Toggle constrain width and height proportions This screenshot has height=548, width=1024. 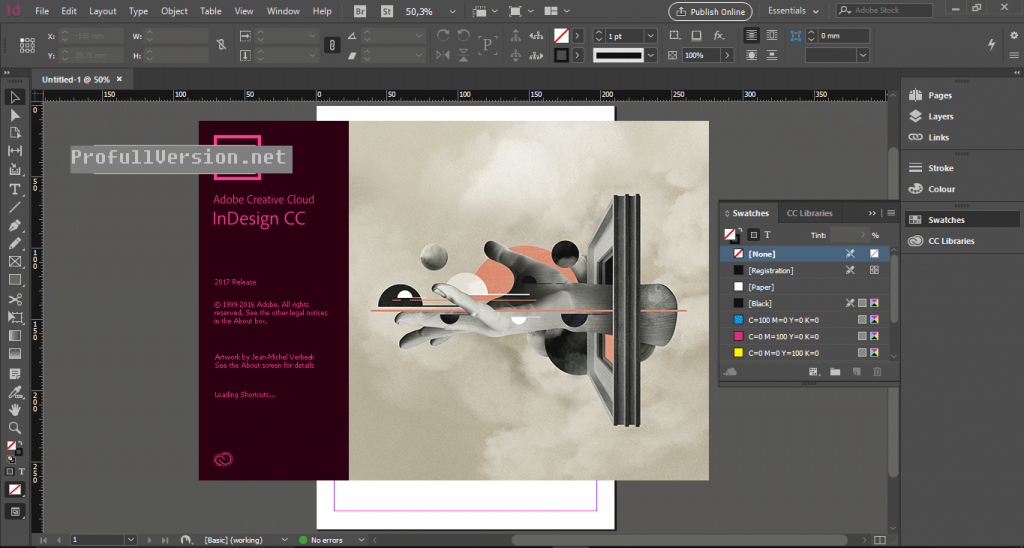click(221, 45)
